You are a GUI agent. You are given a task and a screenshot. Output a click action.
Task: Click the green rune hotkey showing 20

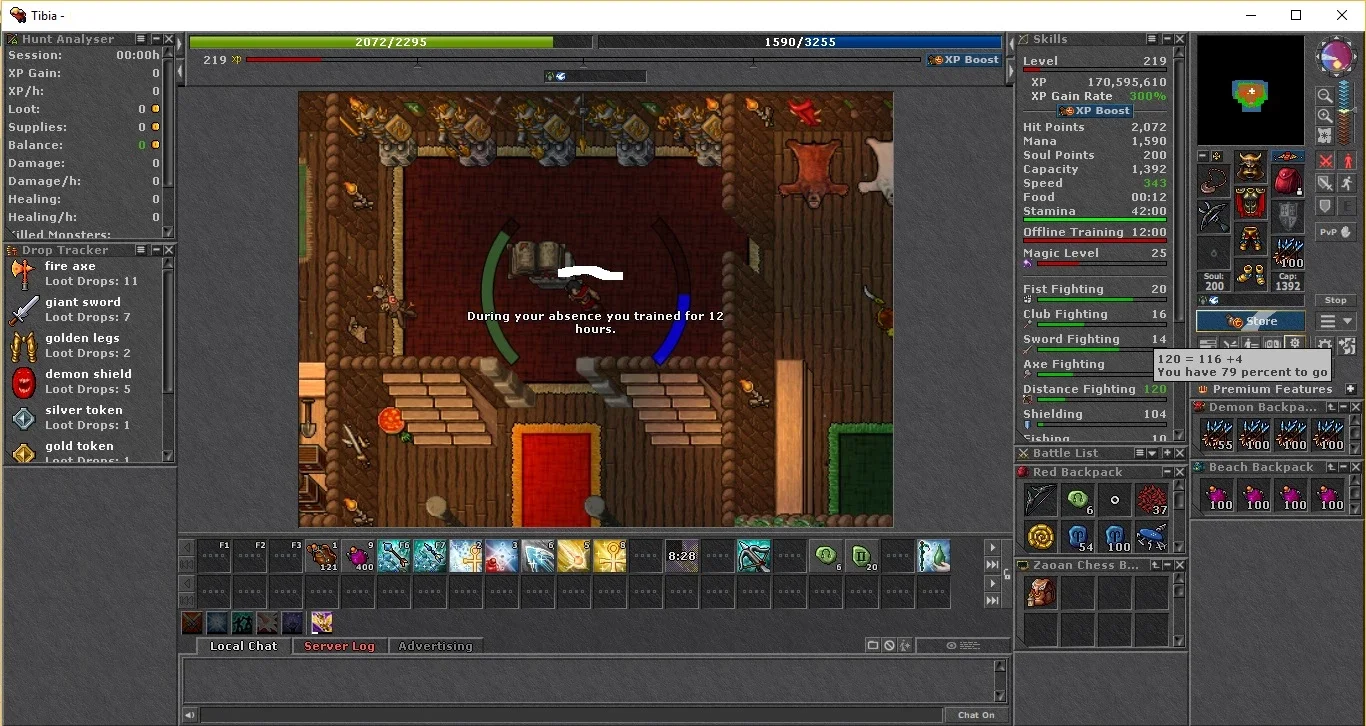click(862, 556)
